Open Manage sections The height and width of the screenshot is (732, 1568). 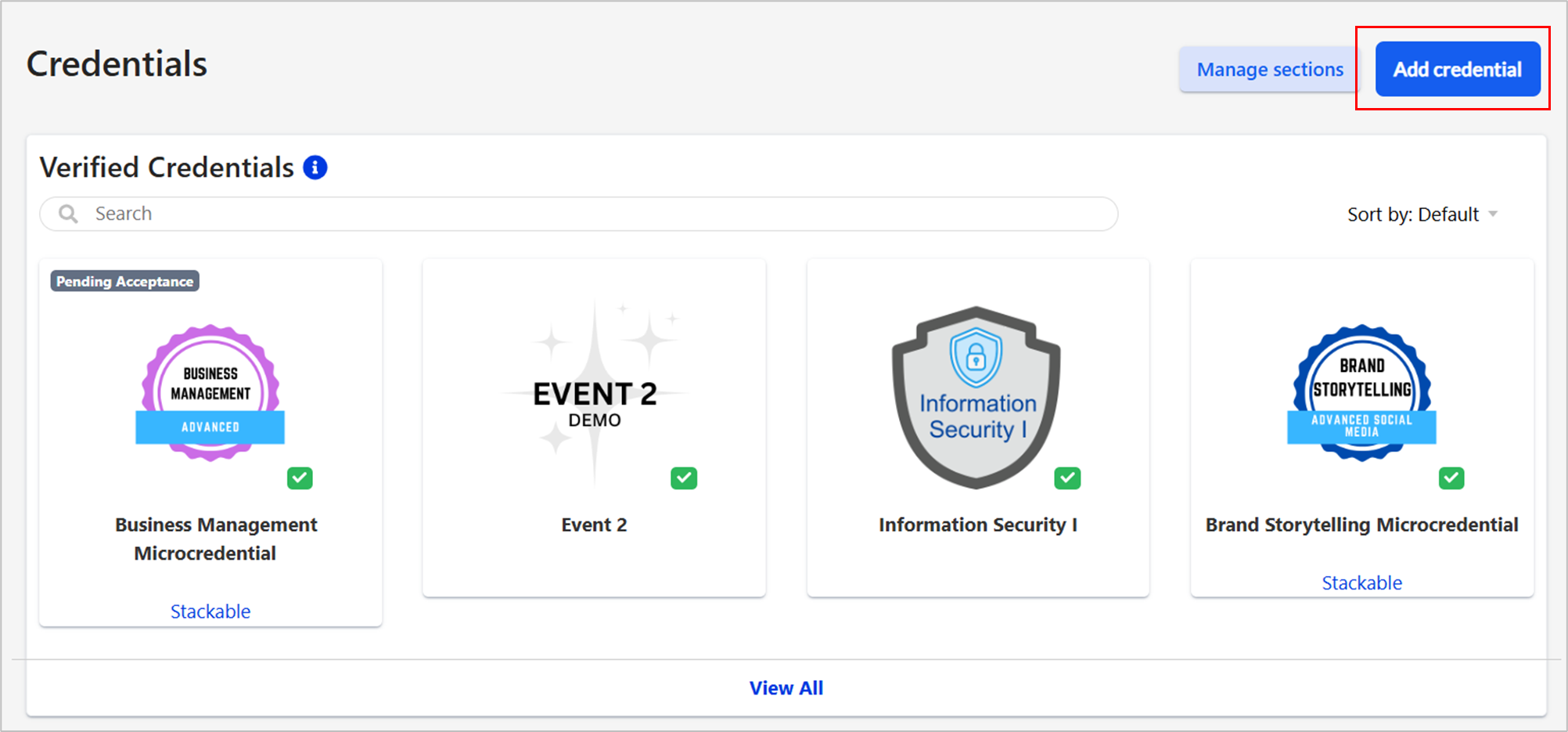tap(1269, 70)
